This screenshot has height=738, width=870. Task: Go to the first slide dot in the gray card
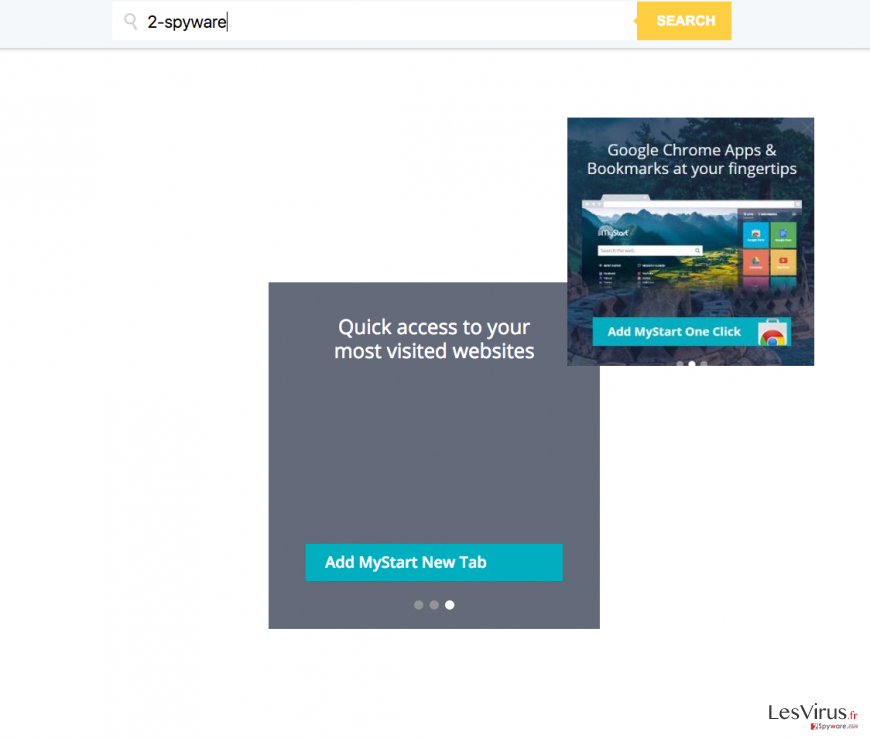tap(419, 605)
